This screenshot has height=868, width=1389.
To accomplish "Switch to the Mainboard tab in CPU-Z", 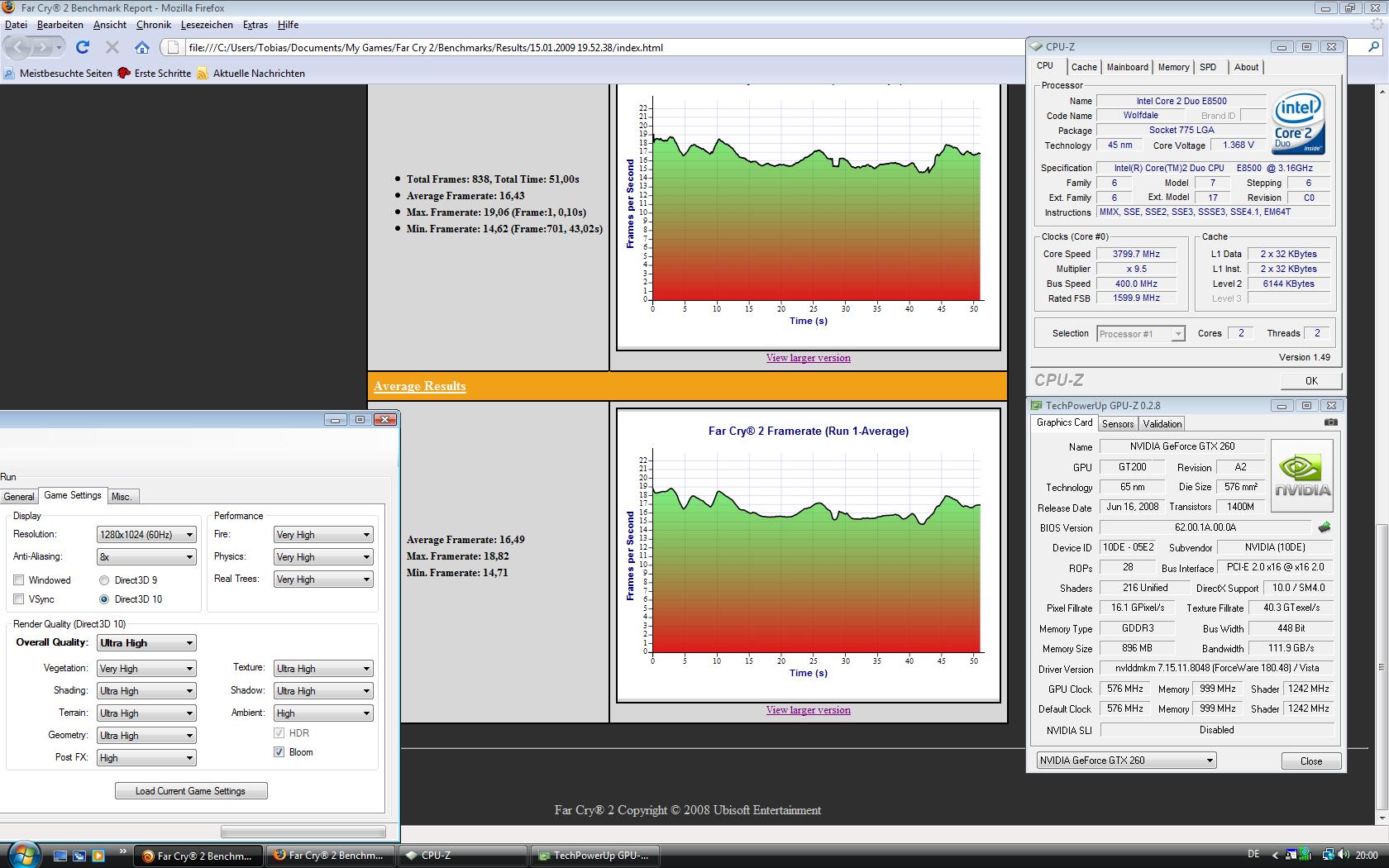I will (x=1127, y=68).
